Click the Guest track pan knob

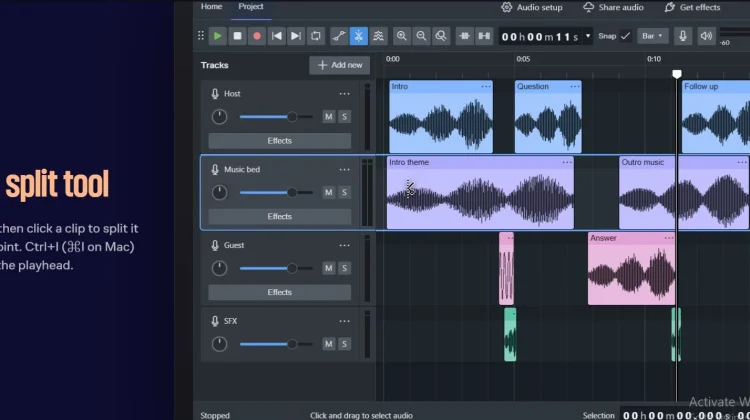220,268
